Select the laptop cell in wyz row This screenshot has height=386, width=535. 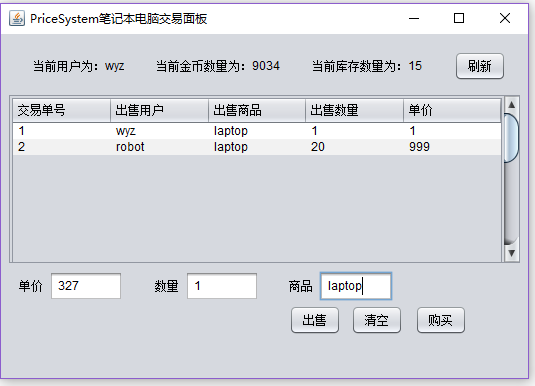257,131
